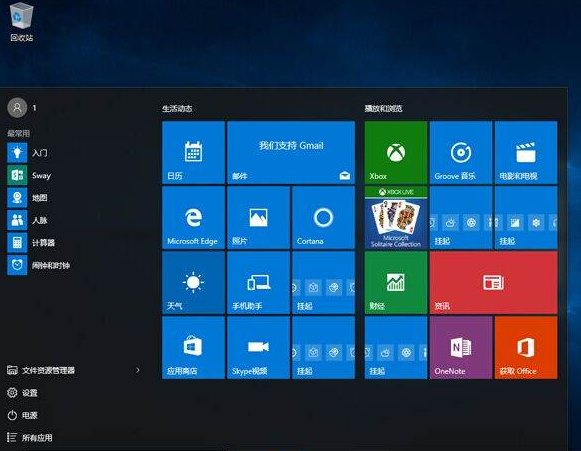This screenshot has height=451, width=581.
Task: Open 文件资源管理器 File Explorer
Action: coord(41,370)
